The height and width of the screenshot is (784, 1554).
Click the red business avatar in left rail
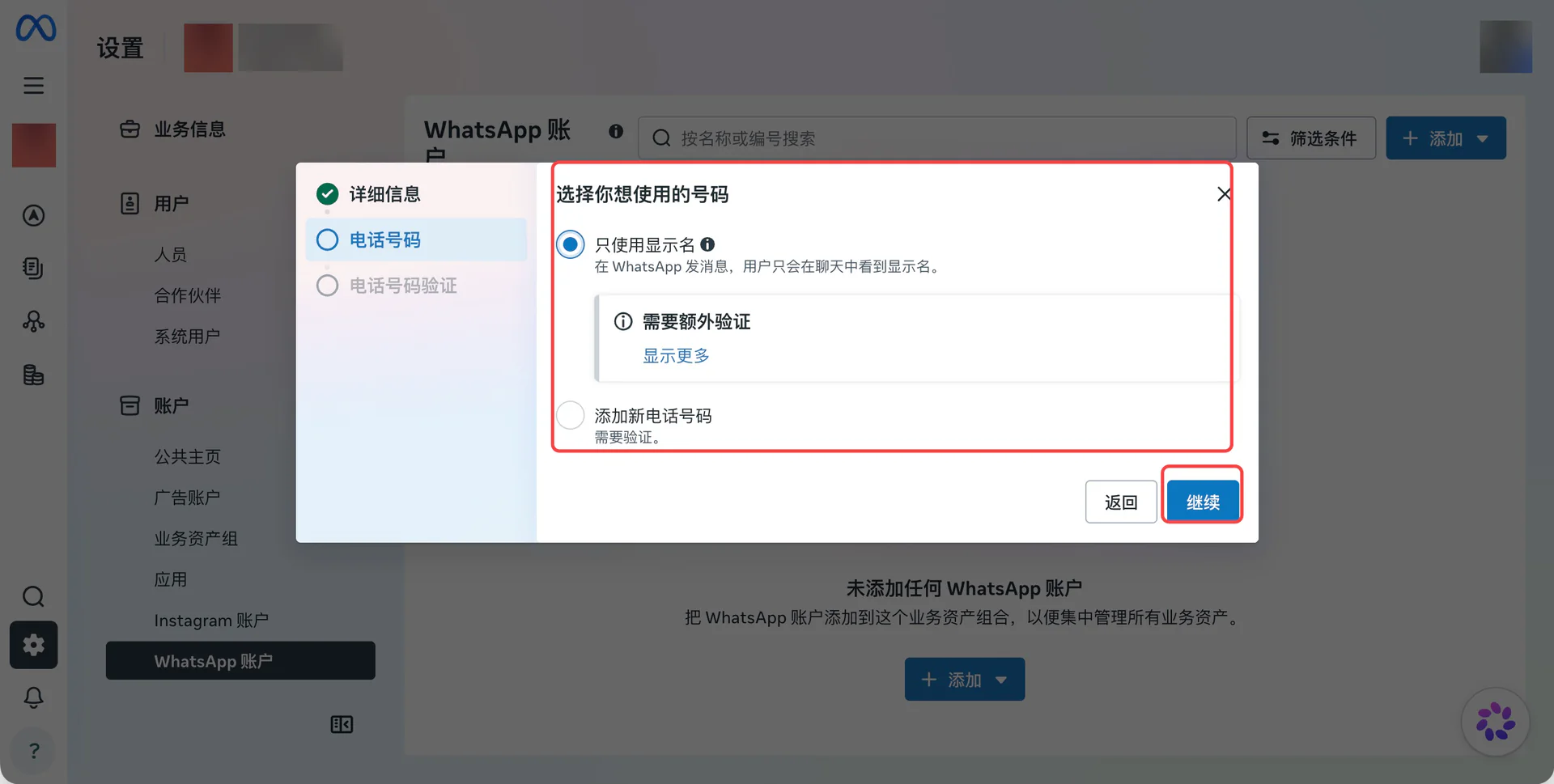coord(34,146)
